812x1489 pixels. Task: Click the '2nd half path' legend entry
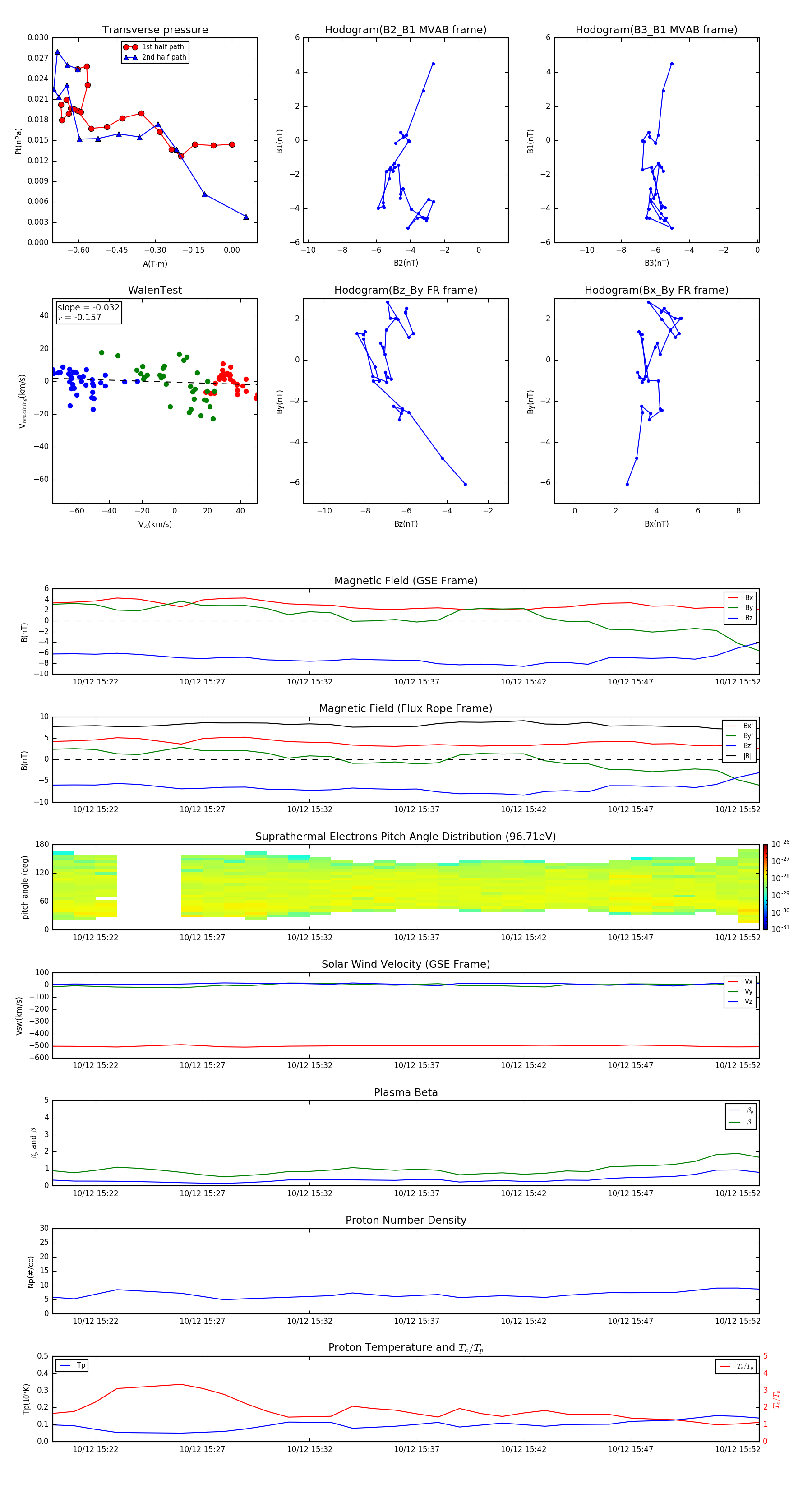(x=154, y=57)
